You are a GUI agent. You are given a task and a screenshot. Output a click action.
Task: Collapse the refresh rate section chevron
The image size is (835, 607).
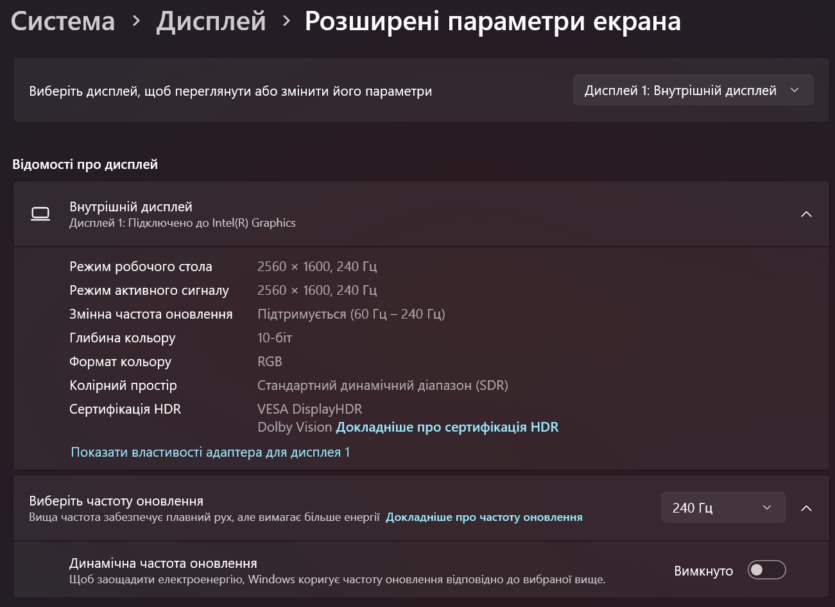pyautogui.click(x=806, y=508)
